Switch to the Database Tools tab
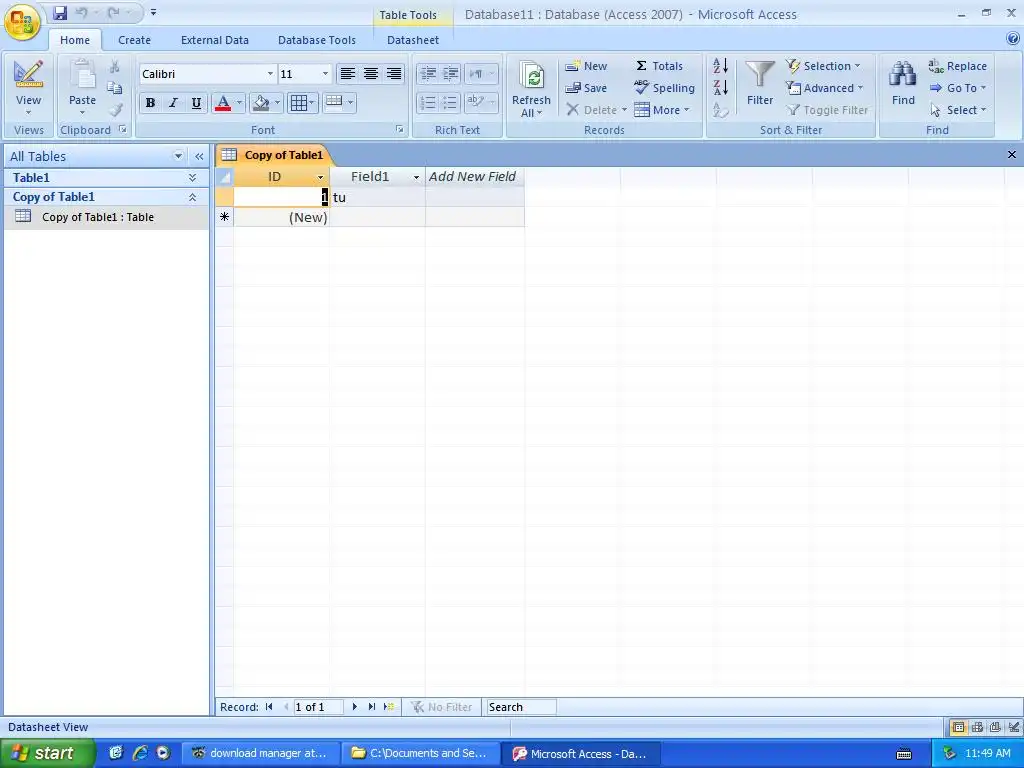 [317, 40]
